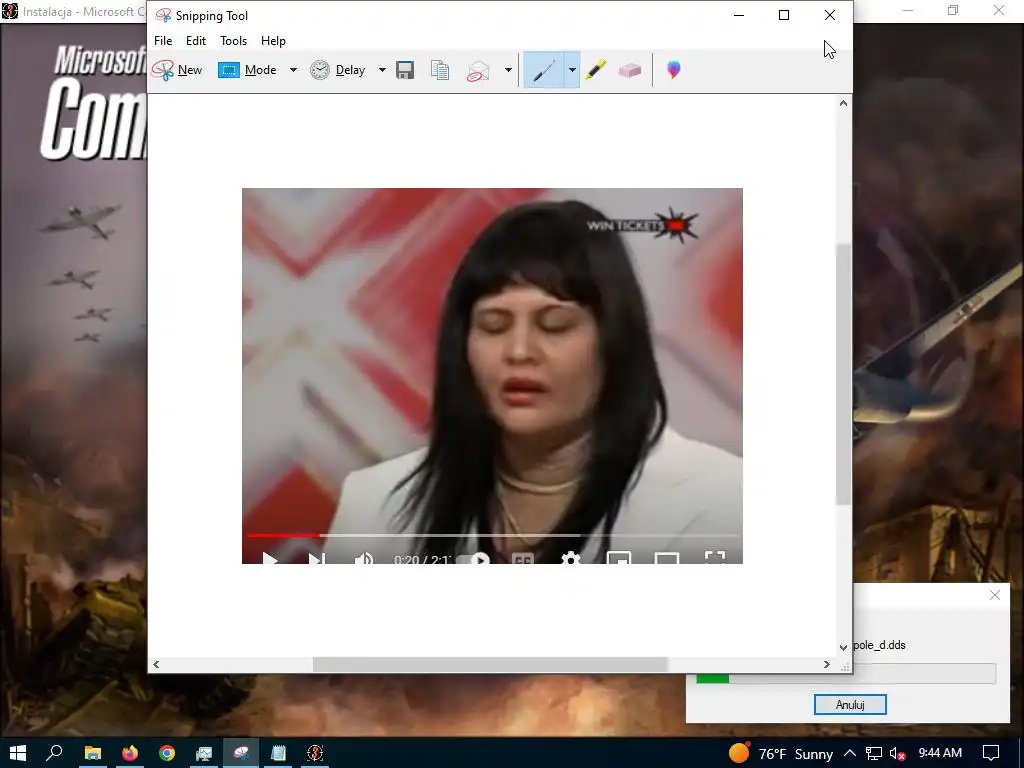This screenshot has height=768, width=1024.
Task: Click the horizontal scrollbar right arrow
Action: tap(827, 664)
